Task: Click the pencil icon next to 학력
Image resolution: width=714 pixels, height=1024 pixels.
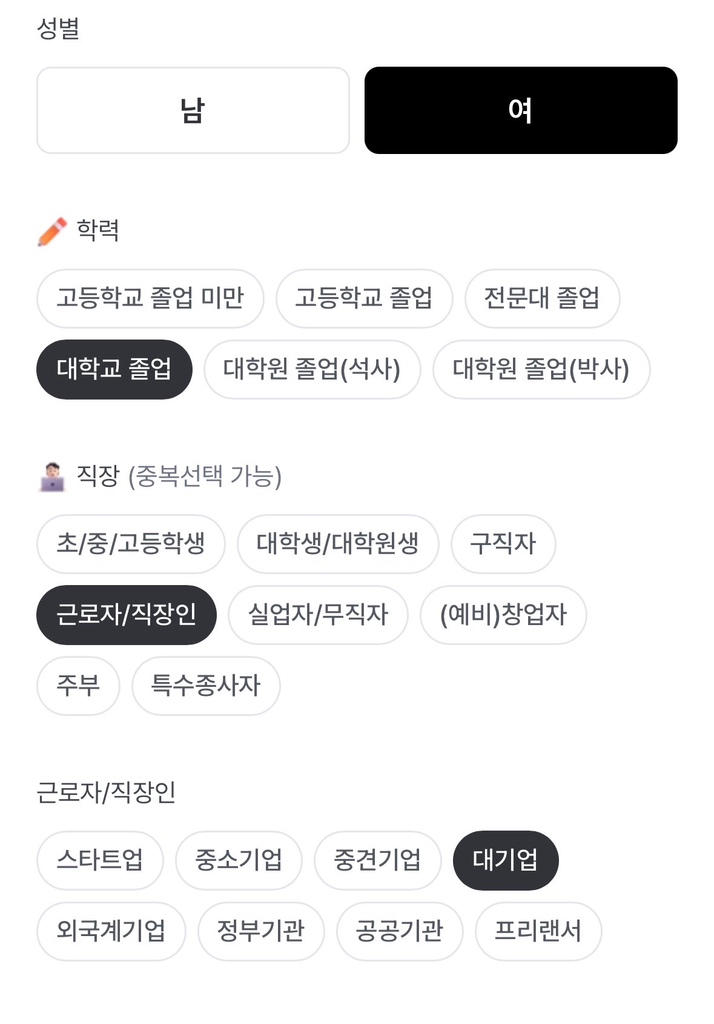Action: click(48, 227)
